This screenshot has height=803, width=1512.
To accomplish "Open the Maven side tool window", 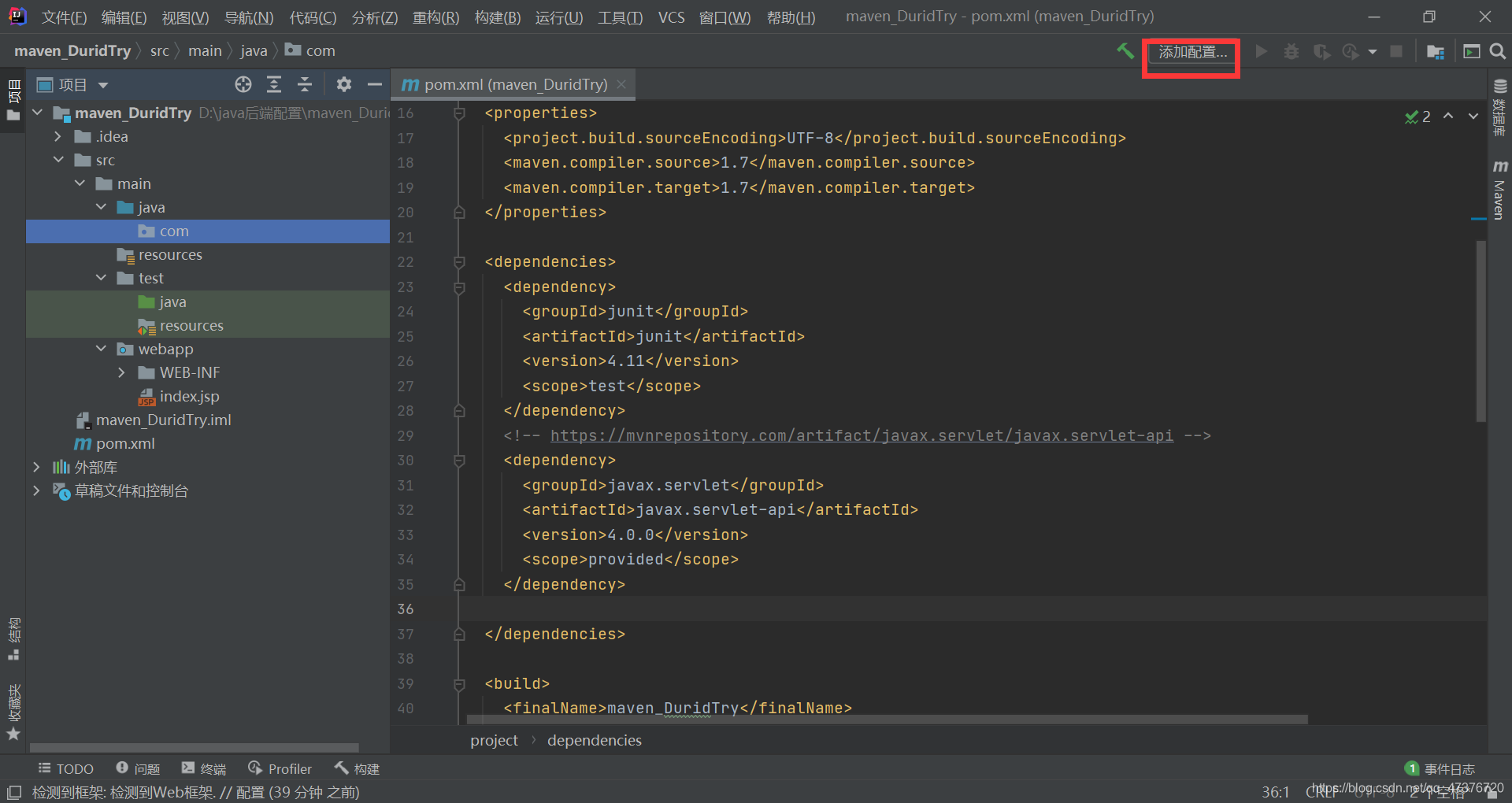I will point(1499,190).
